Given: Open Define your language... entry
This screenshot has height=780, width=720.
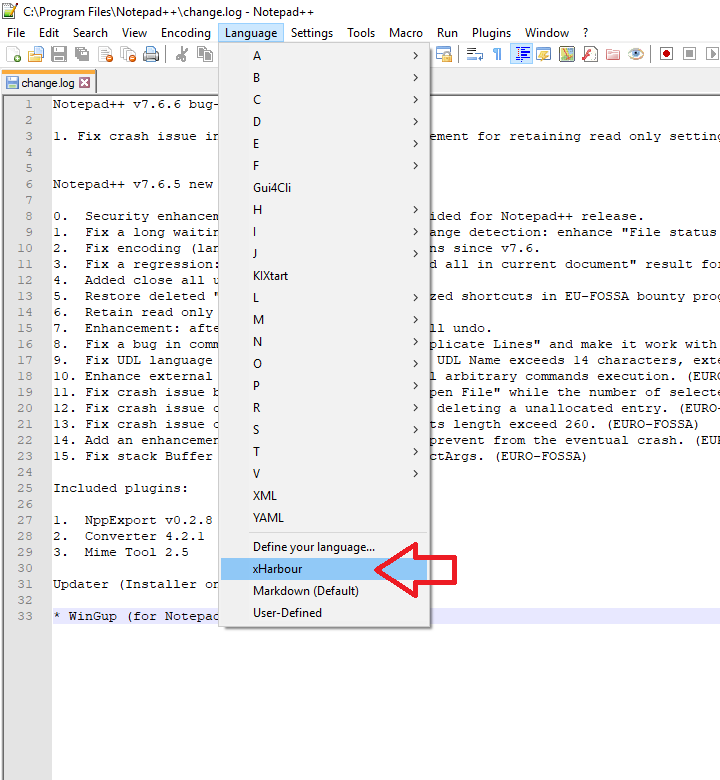Looking at the screenshot, I should [x=324, y=547].
